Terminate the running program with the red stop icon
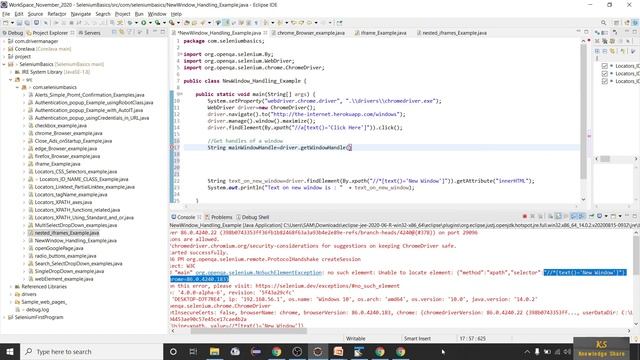This screenshot has width=640, height=360. 524,216
